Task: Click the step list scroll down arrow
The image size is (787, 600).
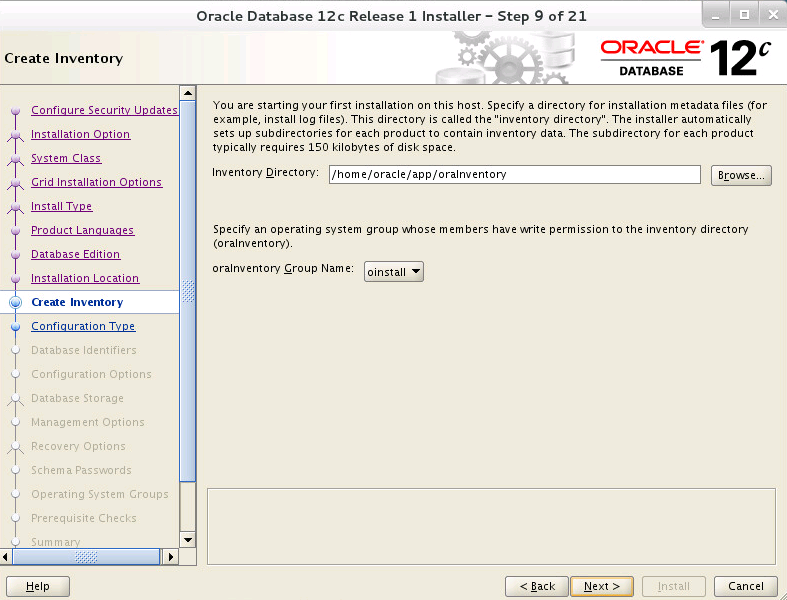Action: 188,540
